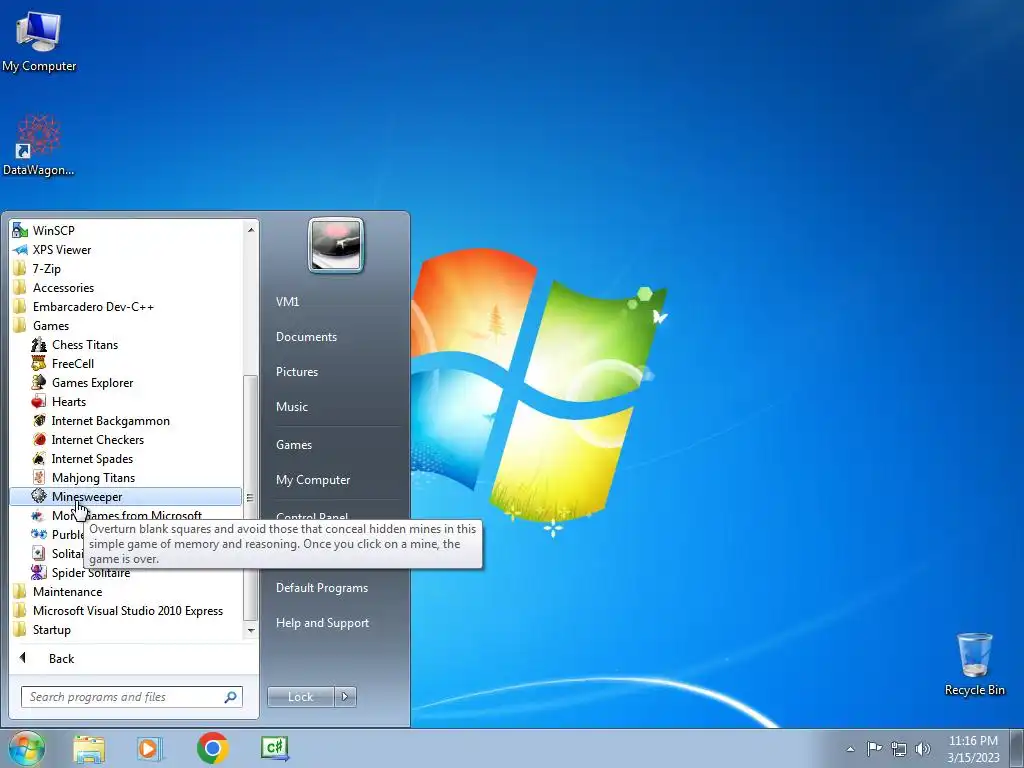
Task: Click the Search programs and files box
Action: coord(131,697)
